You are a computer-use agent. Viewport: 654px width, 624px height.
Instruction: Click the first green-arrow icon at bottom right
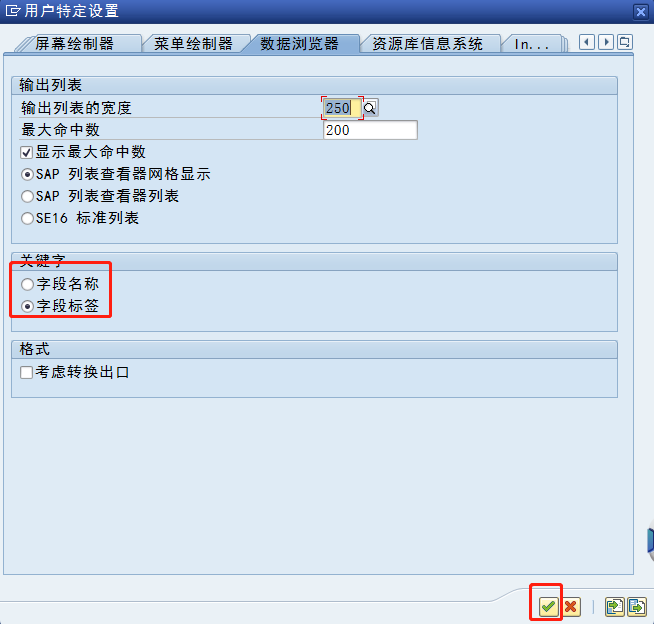614,606
